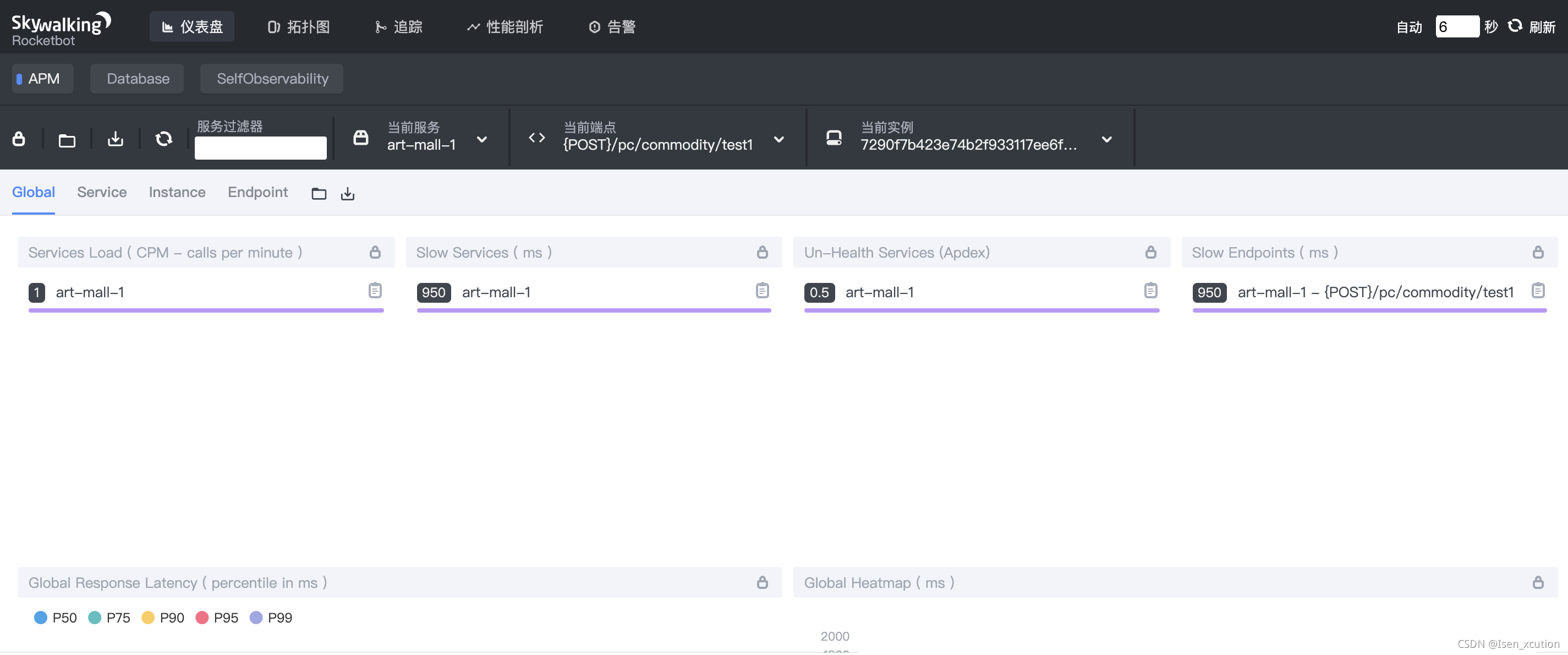1568x655 pixels.
Task: Toggle the P50 blue legend swatch
Action: coord(41,617)
